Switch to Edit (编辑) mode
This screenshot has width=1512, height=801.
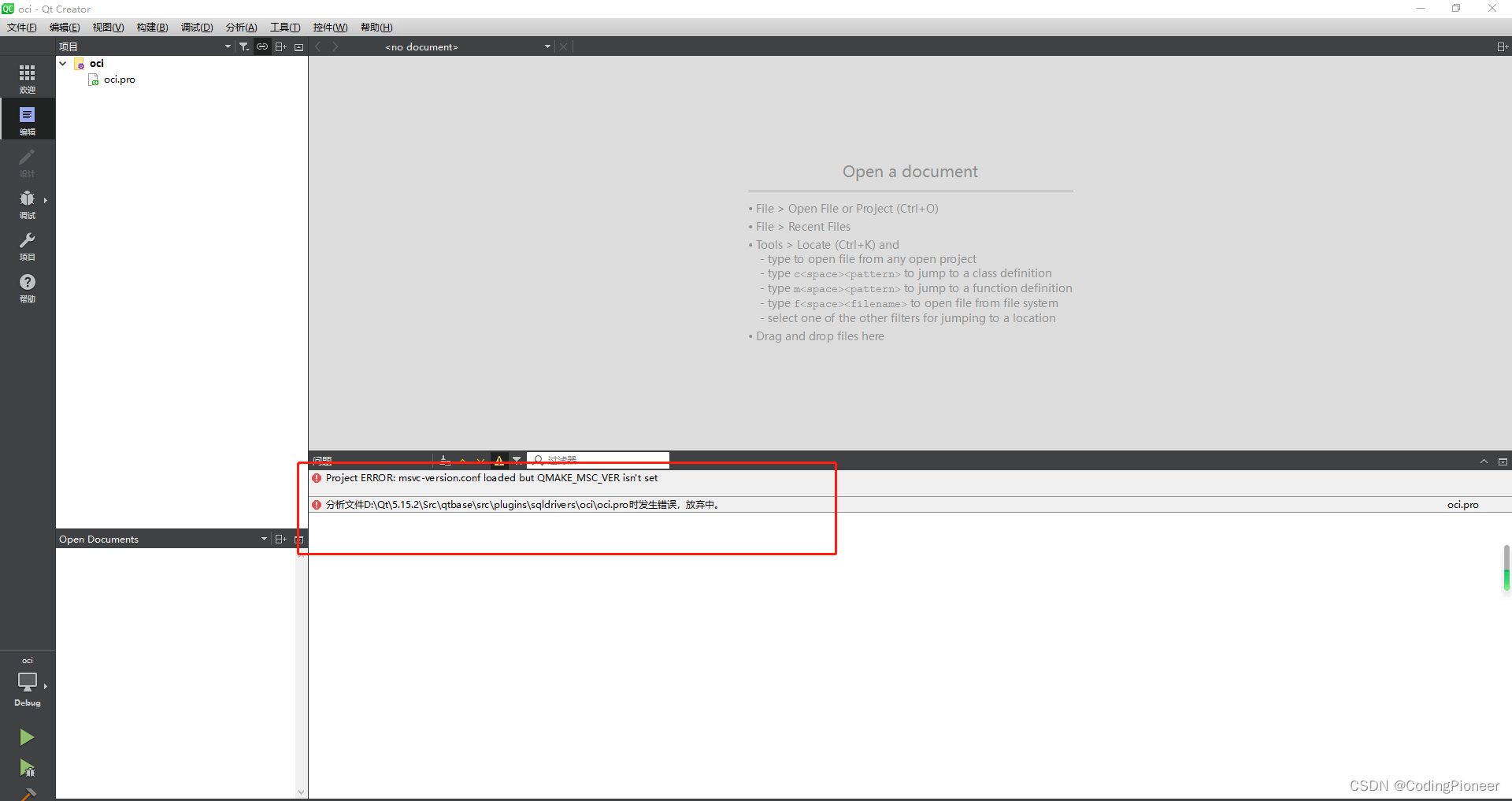[28, 120]
